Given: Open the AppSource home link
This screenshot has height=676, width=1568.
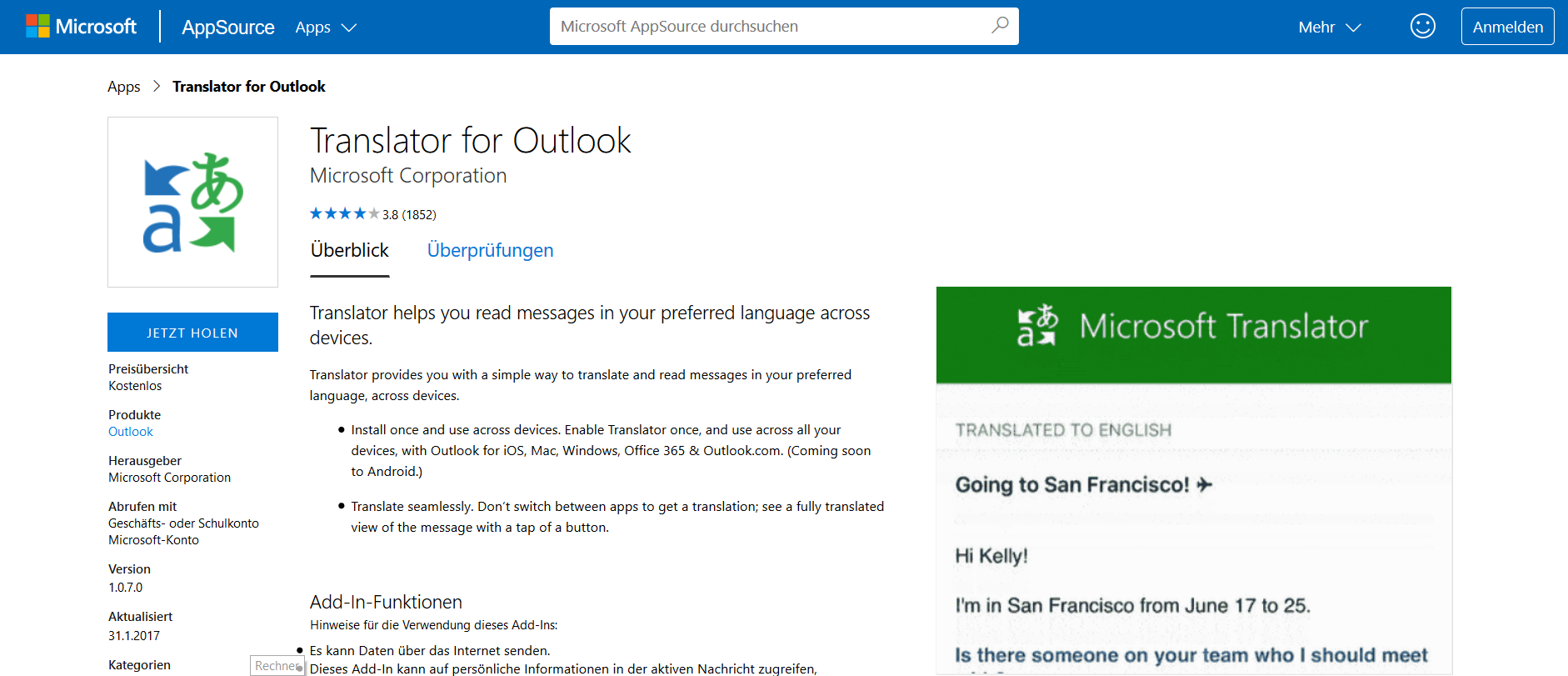Looking at the screenshot, I should [x=227, y=28].
